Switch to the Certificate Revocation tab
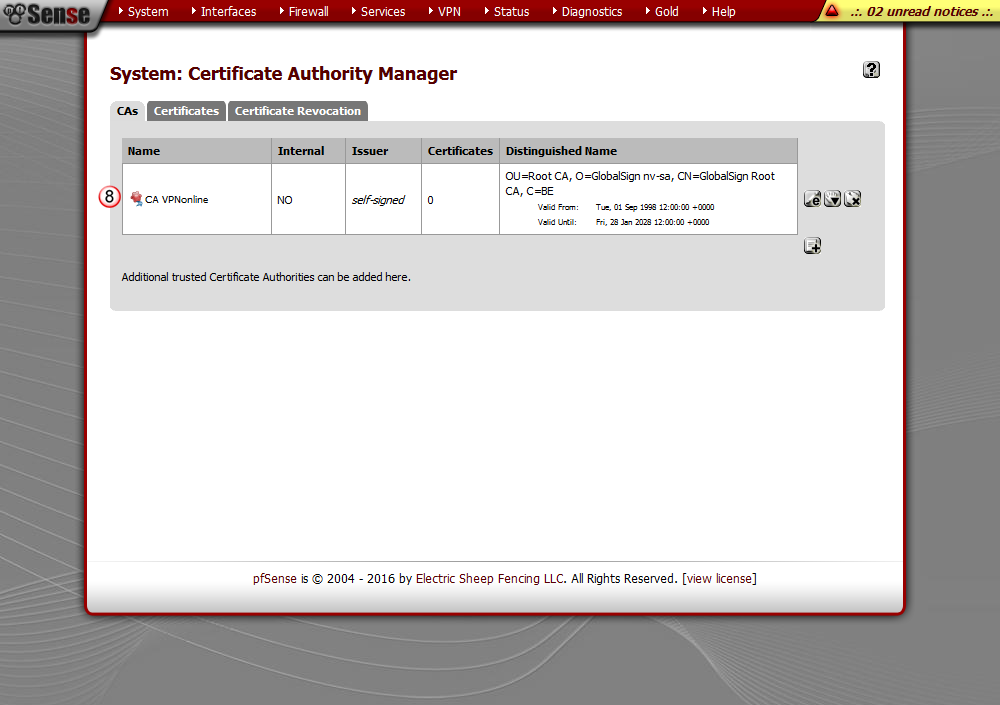Image resolution: width=1000 pixels, height=705 pixels. [x=298, y=111]
